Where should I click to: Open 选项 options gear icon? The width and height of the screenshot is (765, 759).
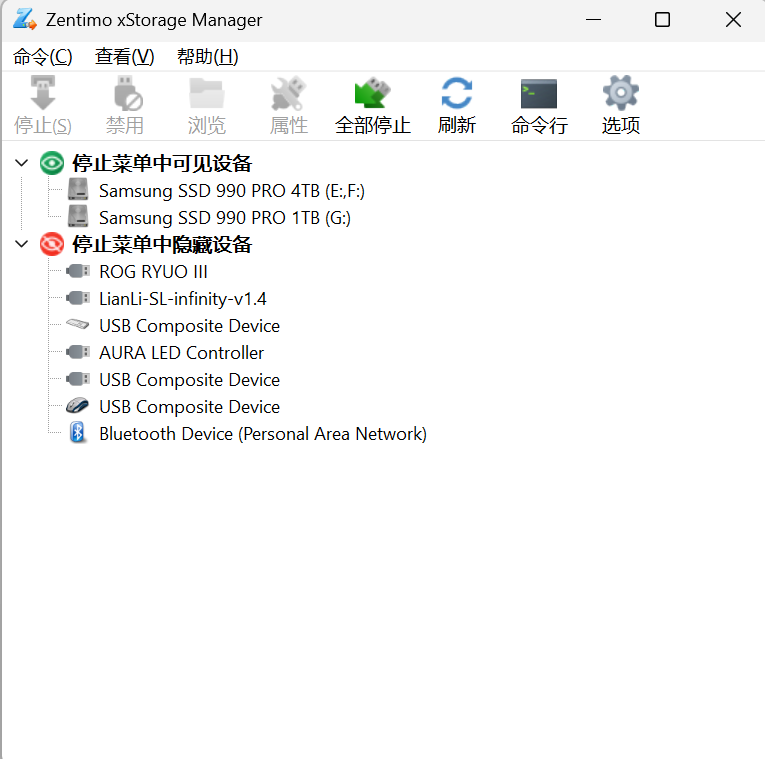tap(621, 93)
